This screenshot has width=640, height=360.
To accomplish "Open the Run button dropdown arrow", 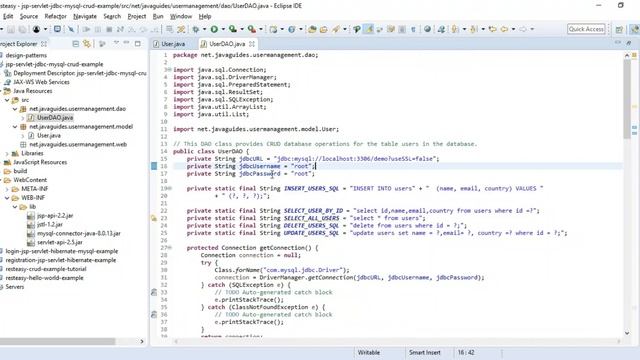I will coord(223,29).
